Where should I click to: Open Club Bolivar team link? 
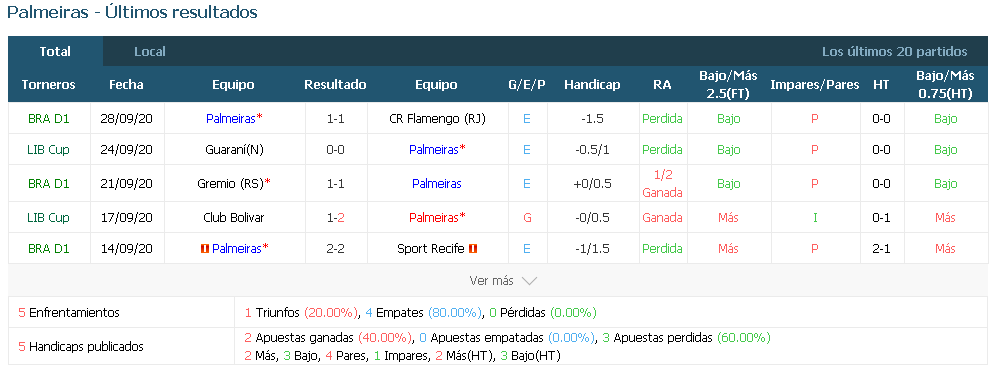pos(234,218)
